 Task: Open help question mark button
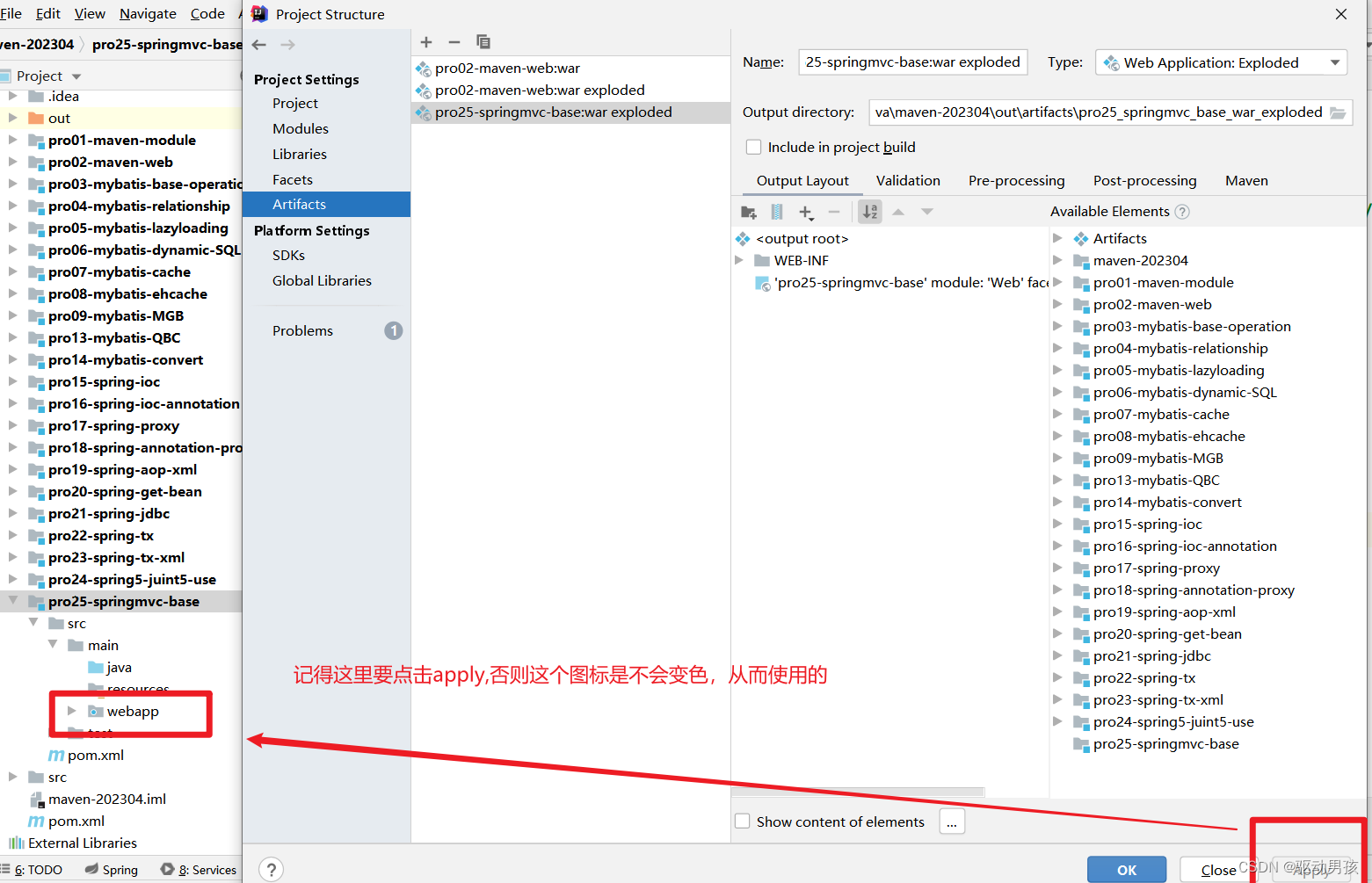coord(272,869)
